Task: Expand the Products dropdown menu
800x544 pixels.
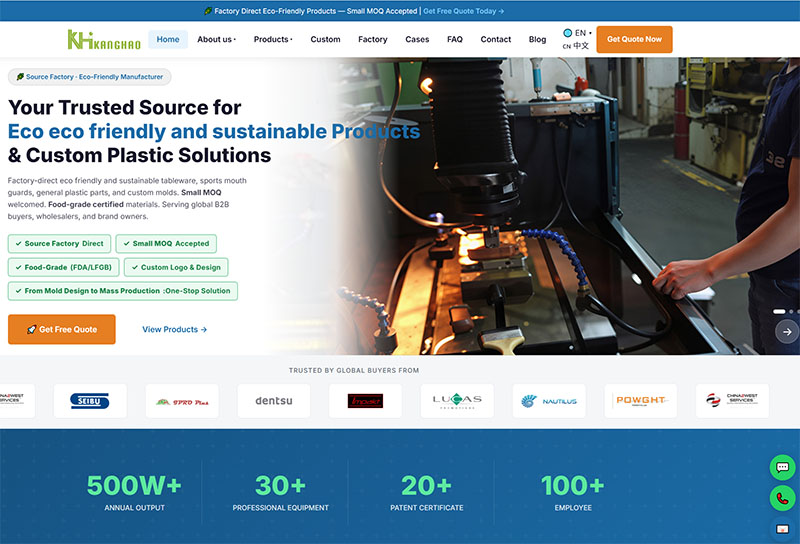Action: point(273,39)
